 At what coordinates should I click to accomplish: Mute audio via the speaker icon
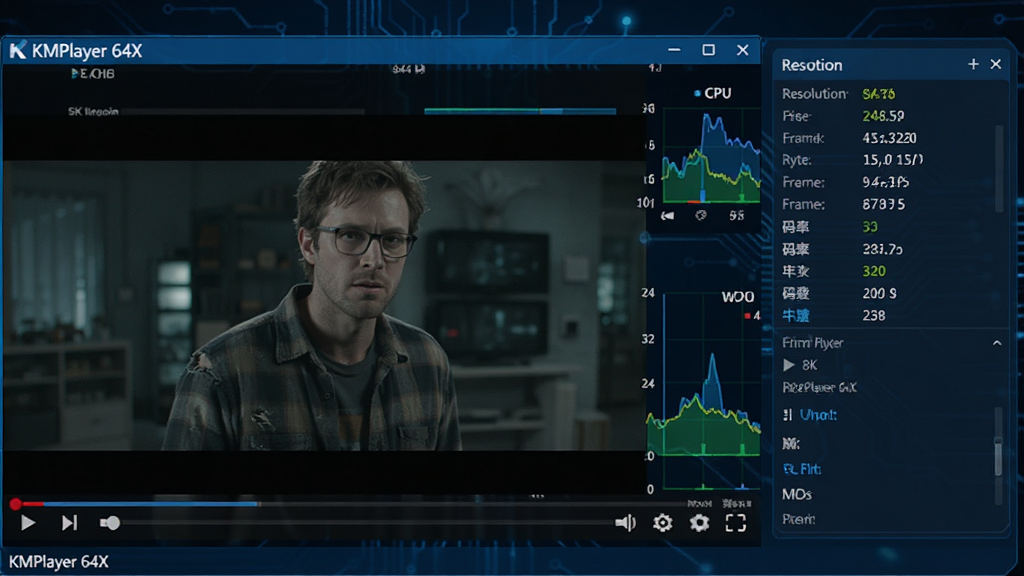(625, 522)
